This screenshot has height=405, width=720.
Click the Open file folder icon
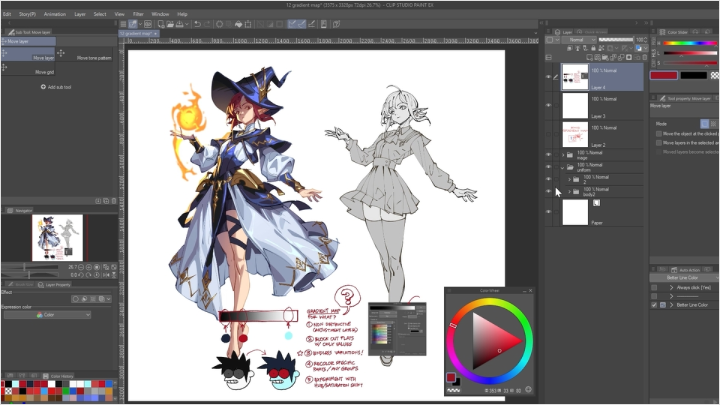[170, 24]
